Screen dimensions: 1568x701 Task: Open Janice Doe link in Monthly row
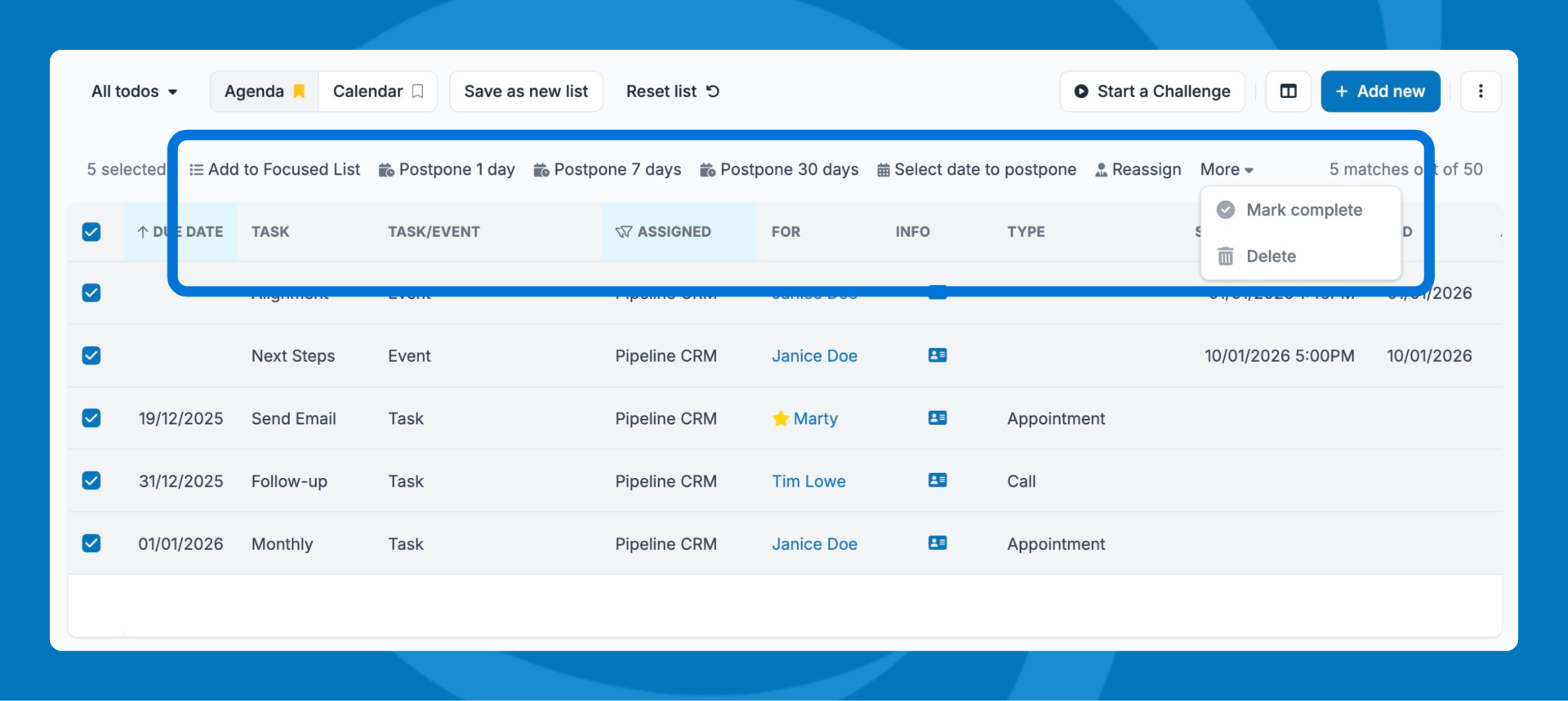point(814,544)
